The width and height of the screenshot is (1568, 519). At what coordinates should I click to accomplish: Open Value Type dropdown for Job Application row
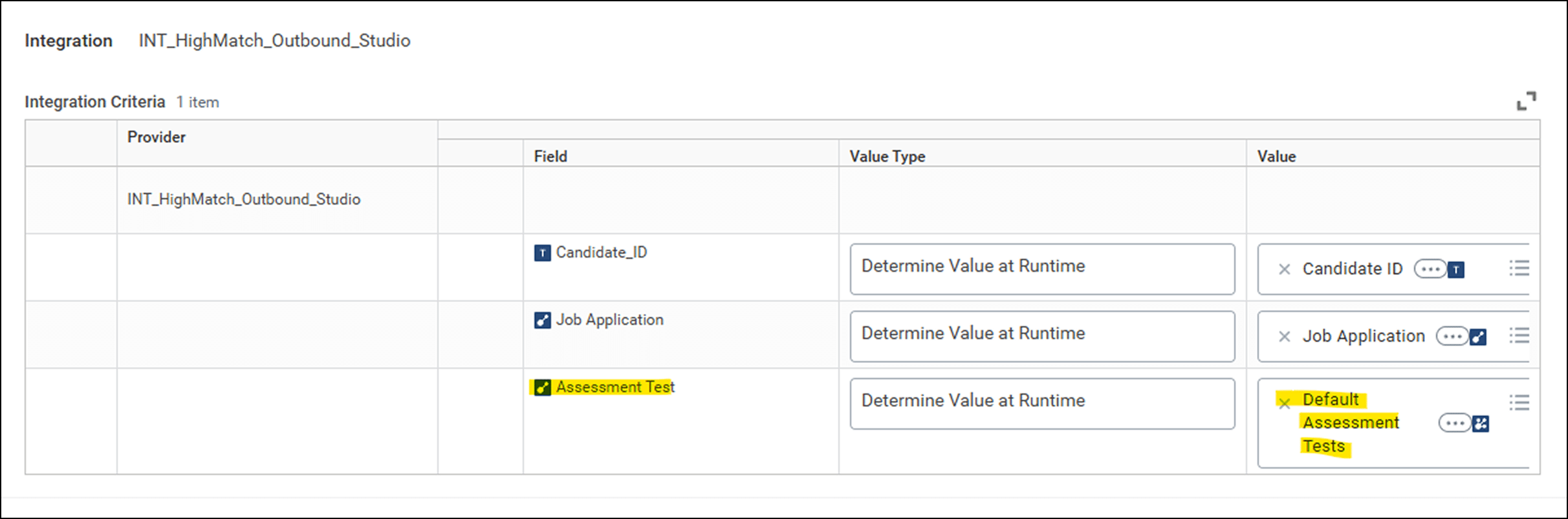pyautogui.click(x=1041, y=336)
